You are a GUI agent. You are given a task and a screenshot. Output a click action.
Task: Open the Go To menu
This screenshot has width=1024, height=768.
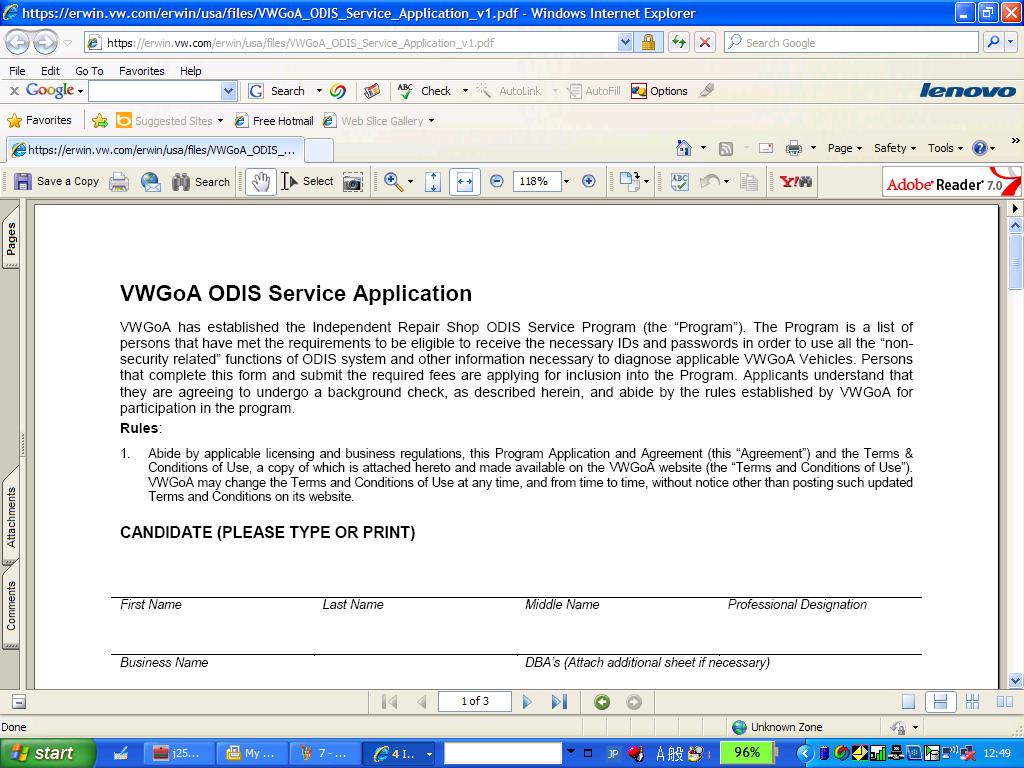(89, 71)
